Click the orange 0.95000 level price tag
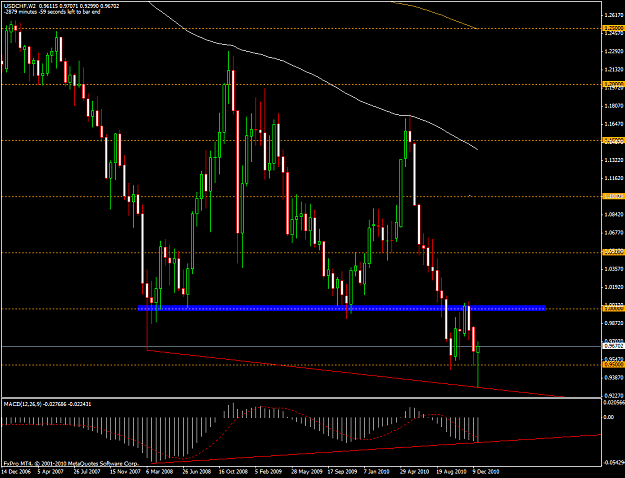625x478 pixels. click(614, 365)
